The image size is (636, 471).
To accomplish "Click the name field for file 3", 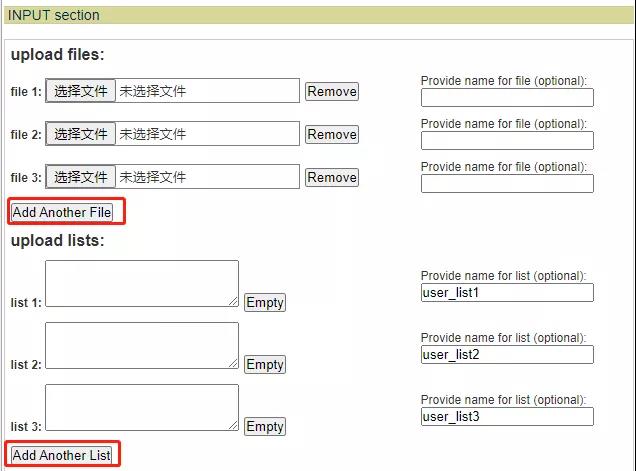I will click(x=507, y=184).
